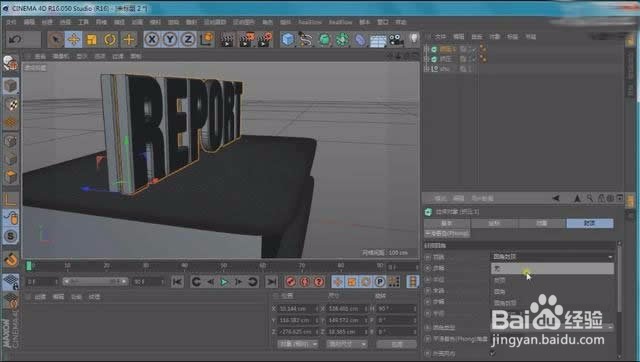
Task: Expand the shu object tree row
Action: 427,69
